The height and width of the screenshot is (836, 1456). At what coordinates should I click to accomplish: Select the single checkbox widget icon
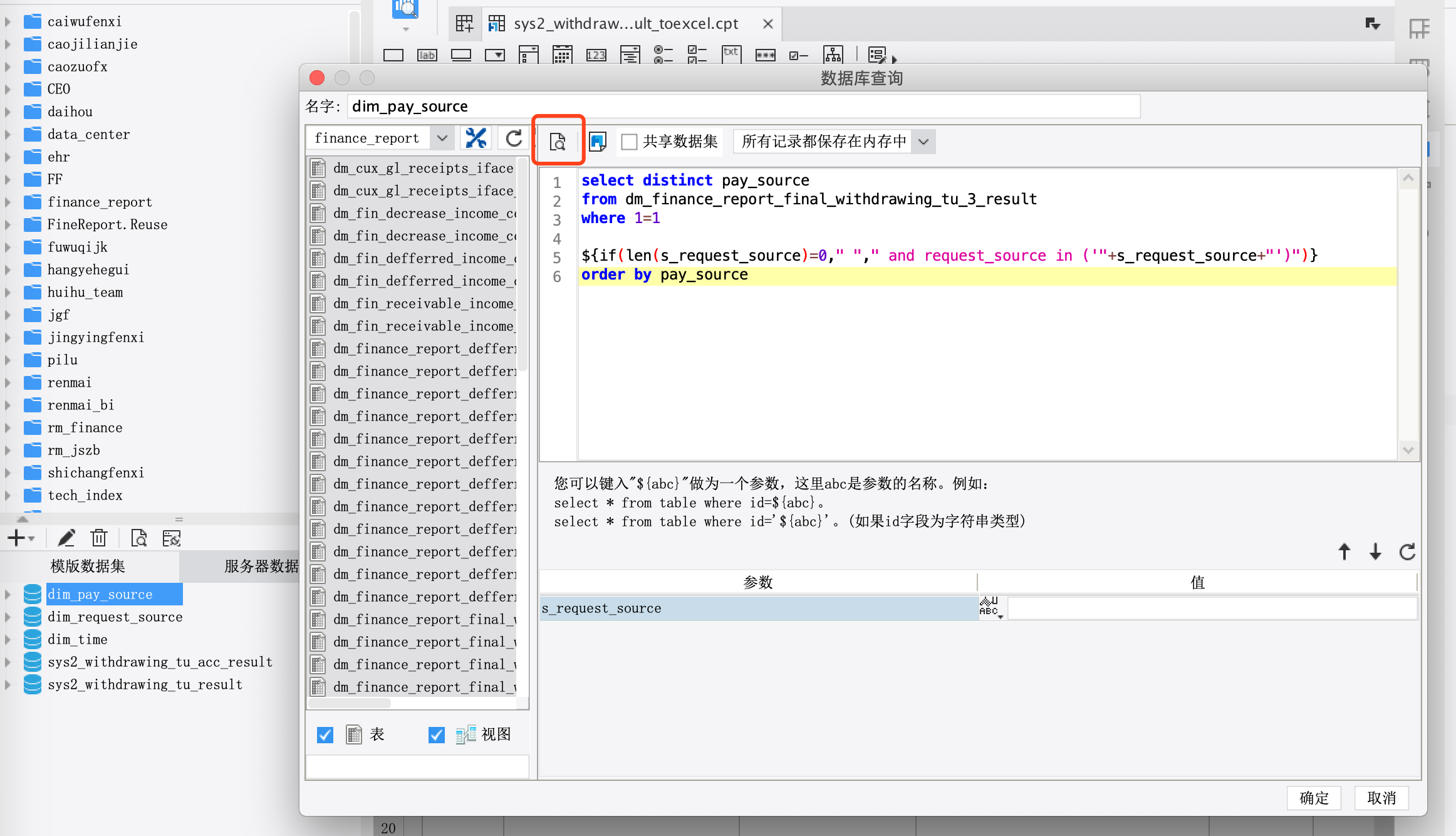click(x=798, y=55)
